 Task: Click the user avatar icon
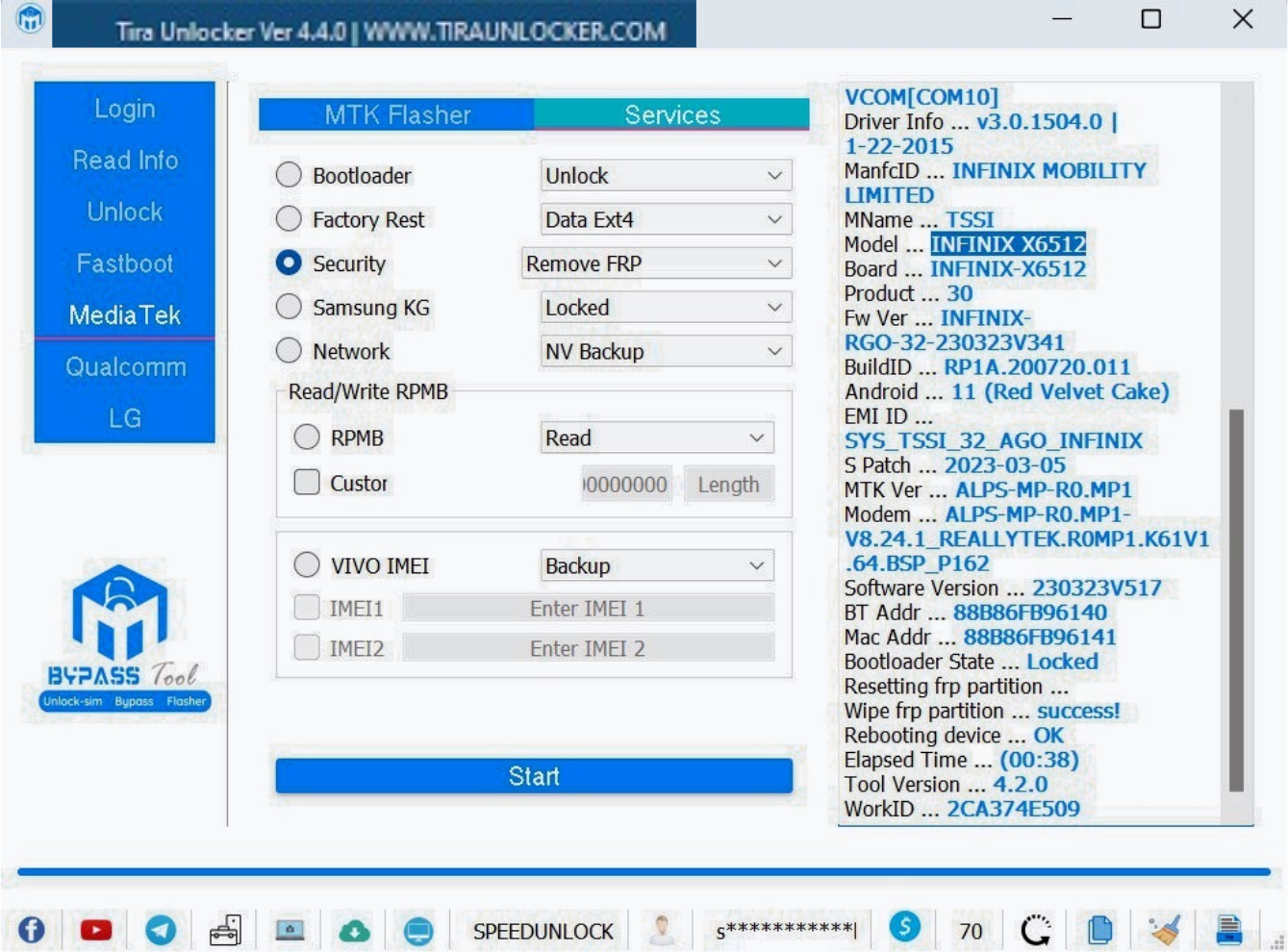pos(662,930)
